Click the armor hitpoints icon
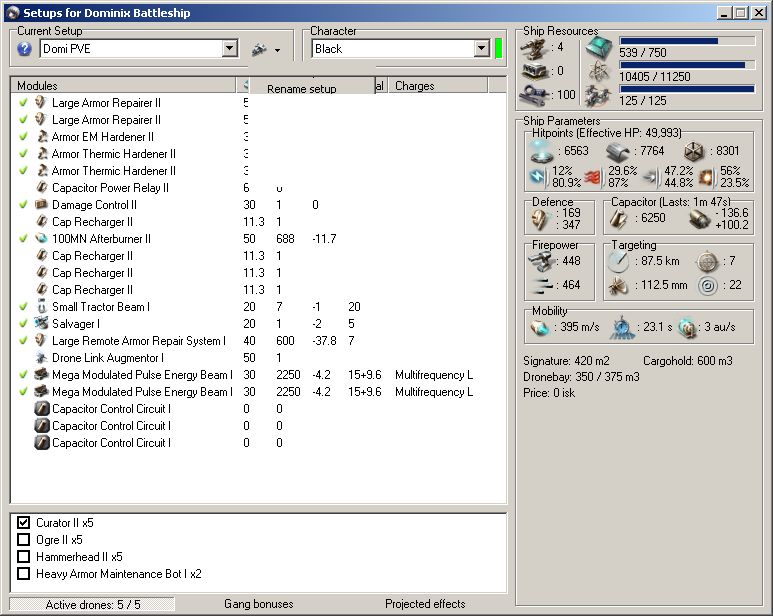773x616 pixels. point(617,152)
